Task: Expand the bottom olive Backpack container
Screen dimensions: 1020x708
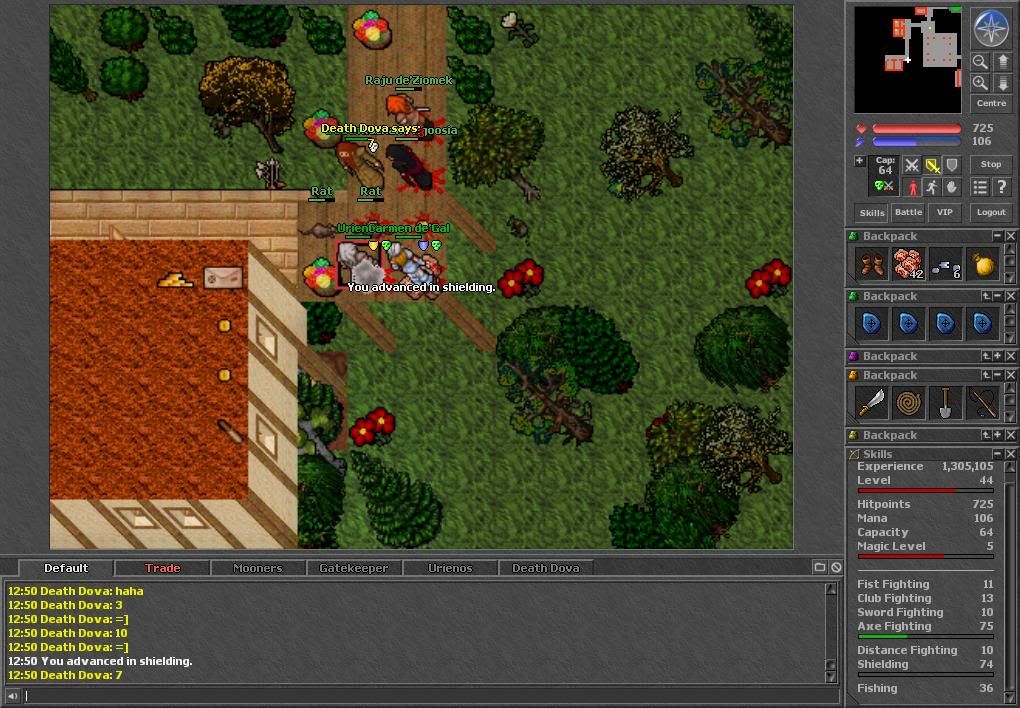Action: (x=997, y=435)
